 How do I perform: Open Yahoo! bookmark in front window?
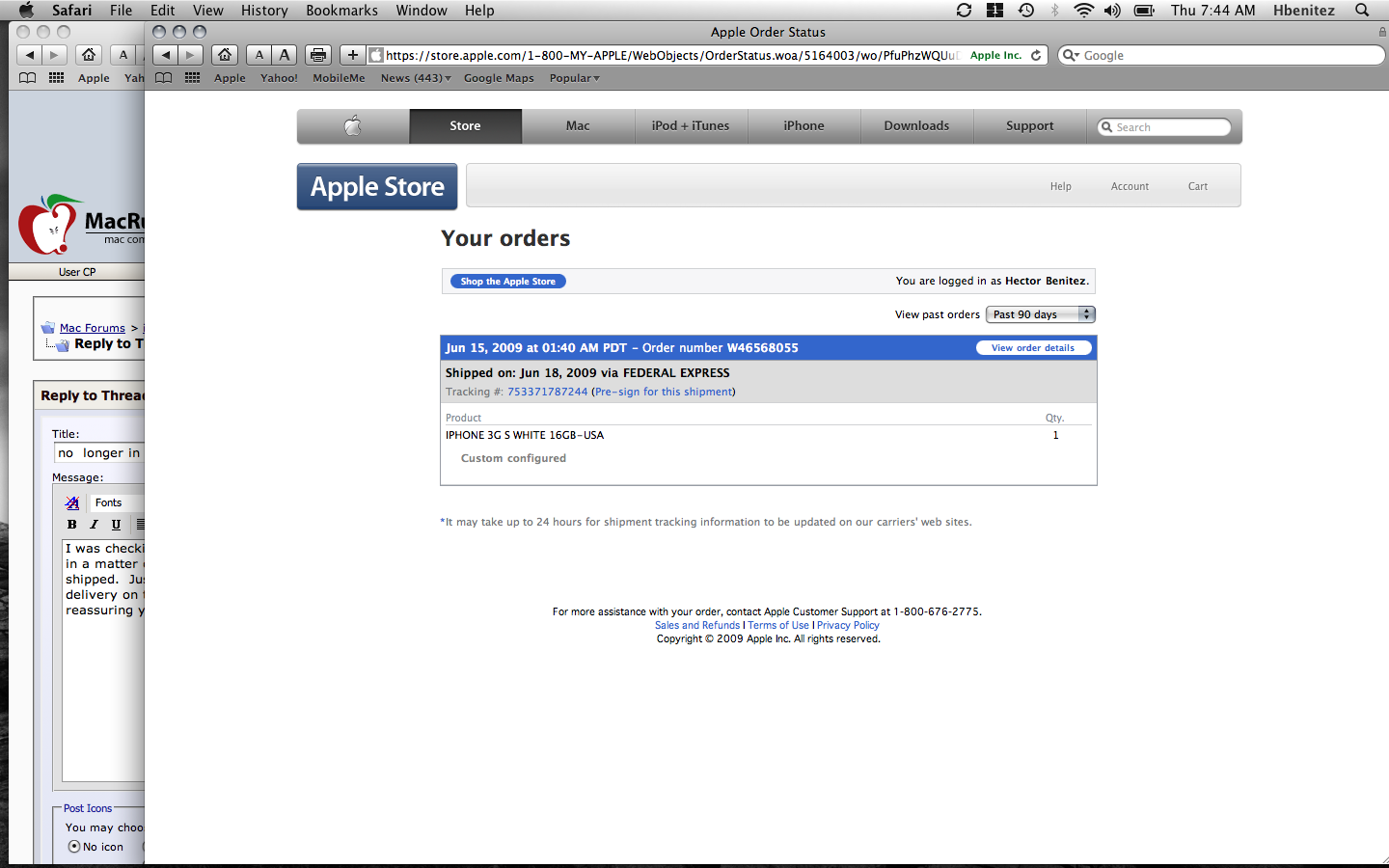coord(279,78)
